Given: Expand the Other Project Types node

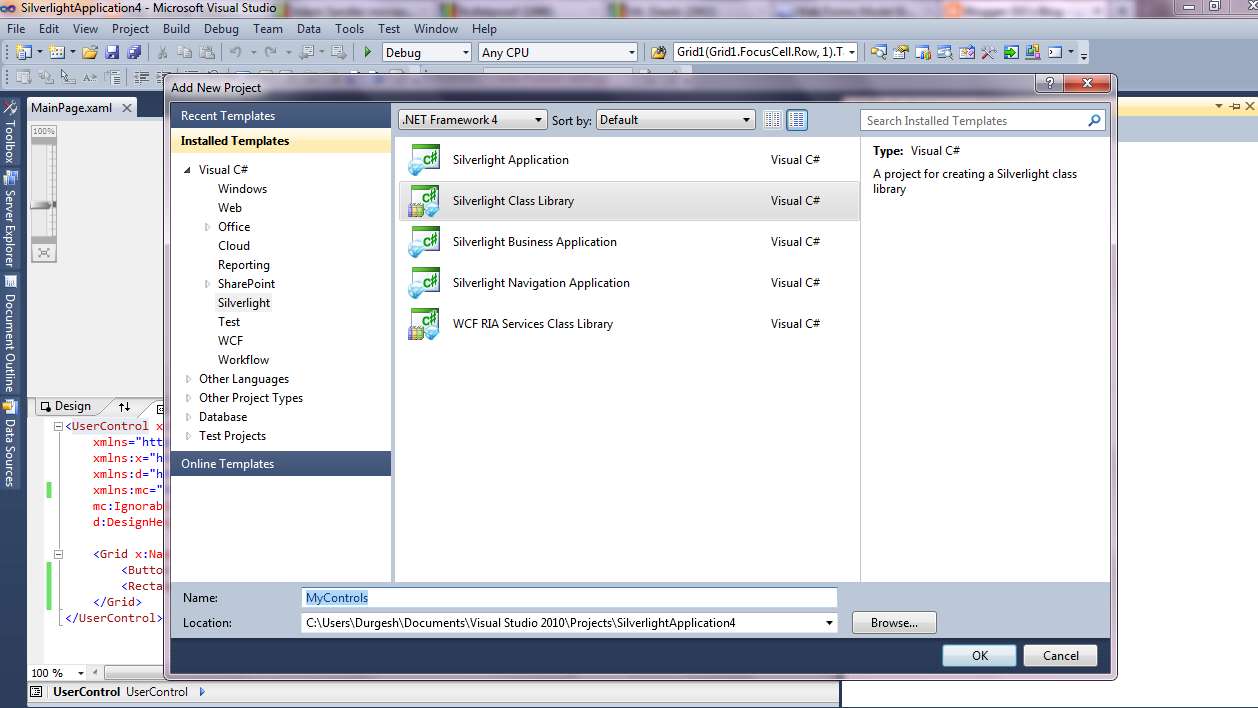Looking at the screenshot, I should click(188, 398).
